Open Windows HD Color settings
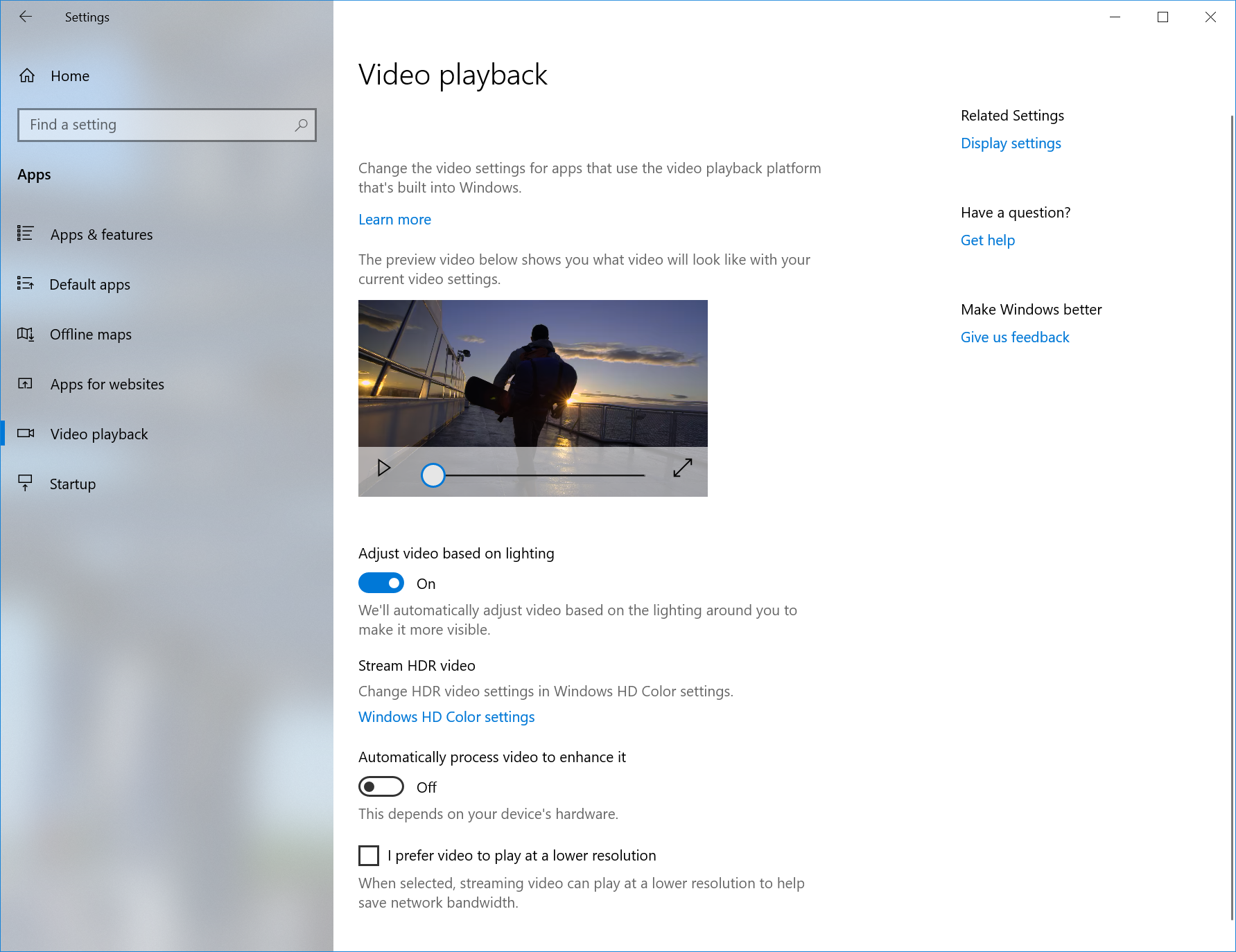Image resolution: width=1236 pixels, height=952 pixels. tap(446, 716)
